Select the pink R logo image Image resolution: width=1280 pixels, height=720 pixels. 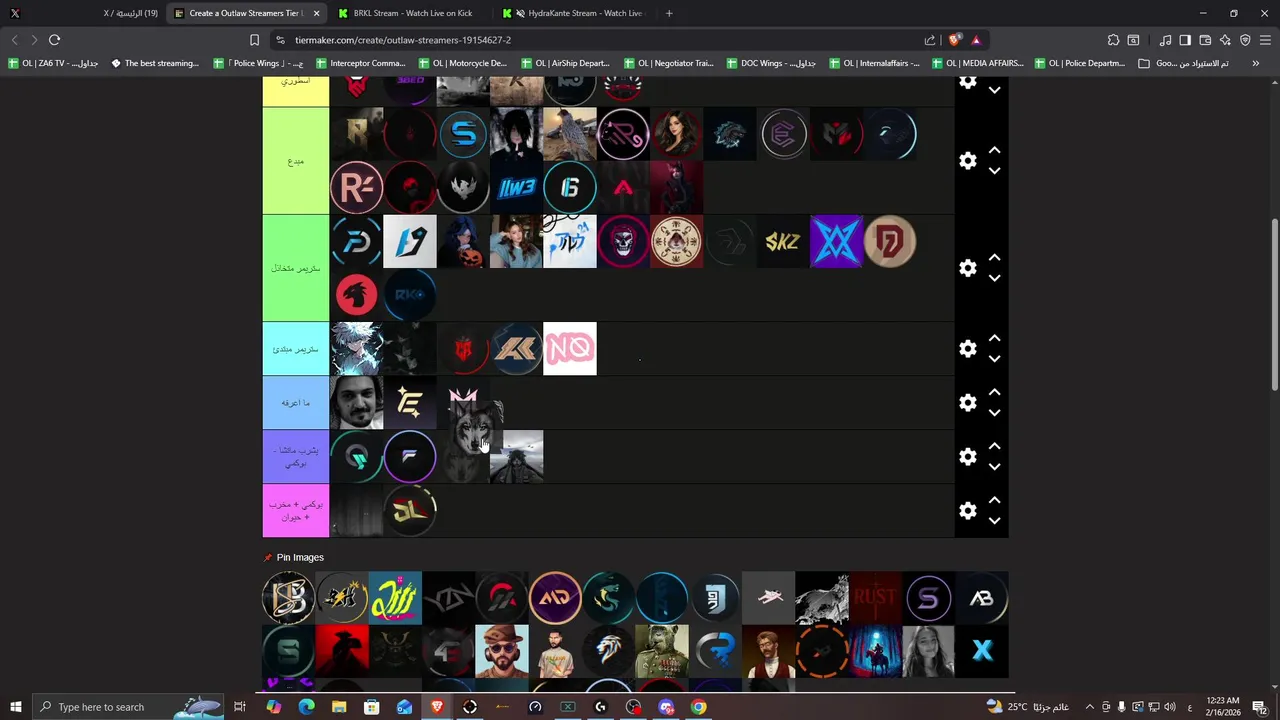click(356, 188)
